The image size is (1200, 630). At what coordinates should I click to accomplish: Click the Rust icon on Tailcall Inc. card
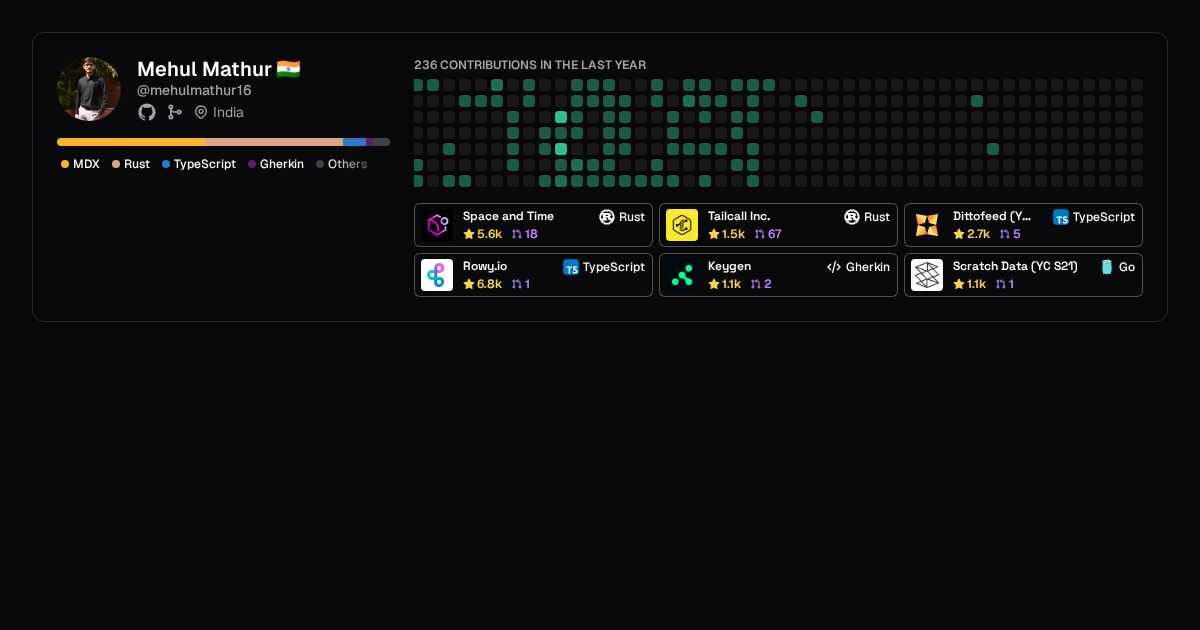(852, 217)
